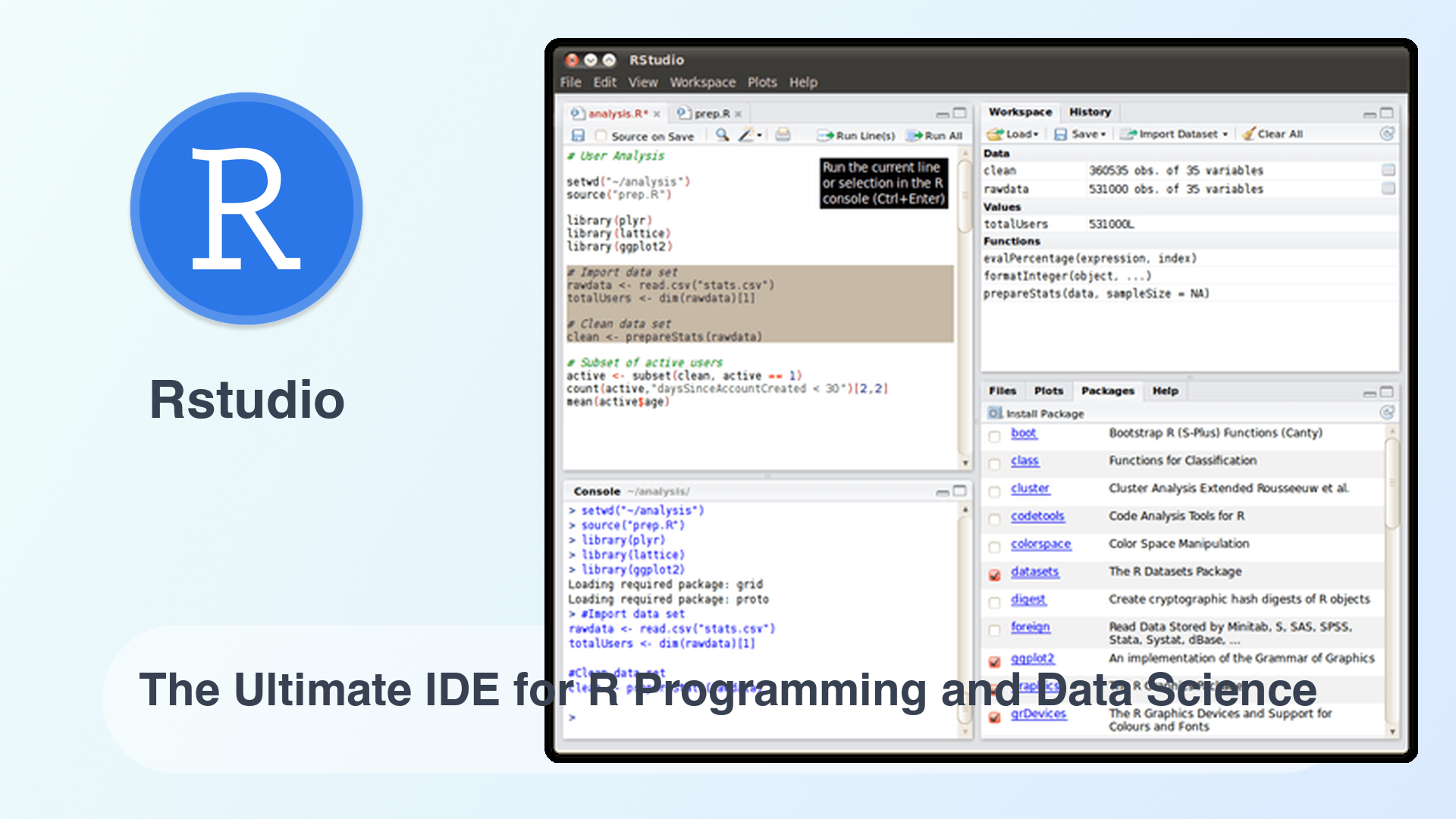Click the source editor vertical scrollbar
Viewport: 1456px width, 819px height.
pyautogui.click(x=965, y=197)
